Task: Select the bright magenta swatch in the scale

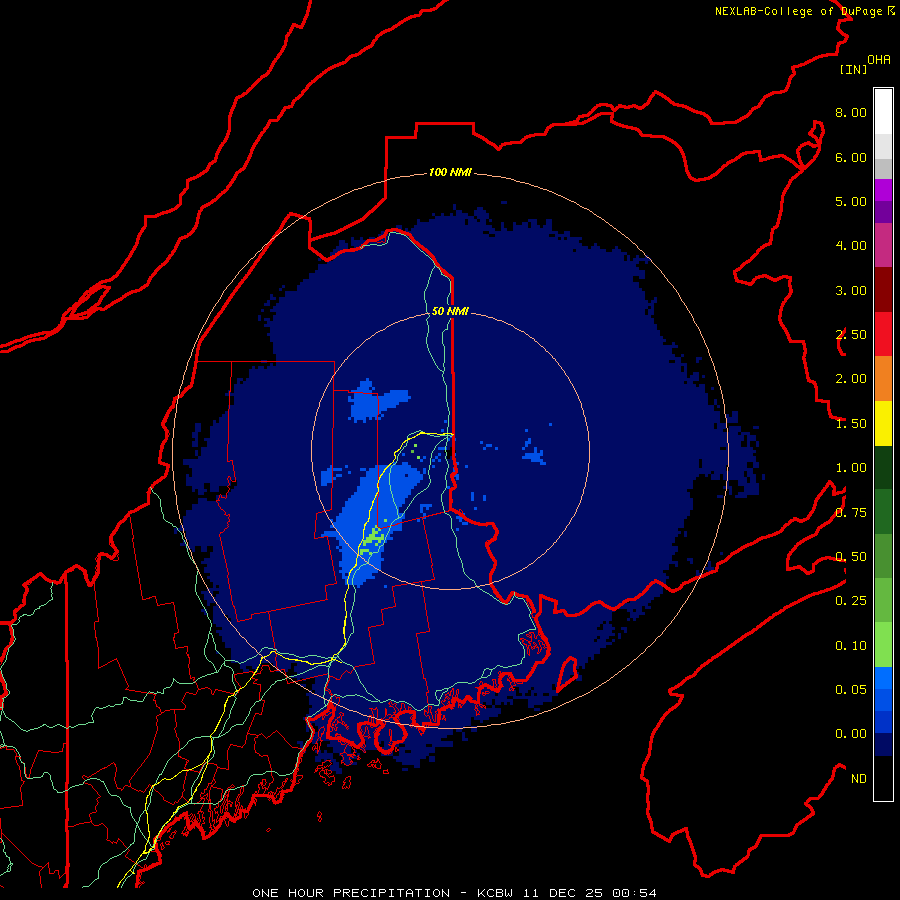Action: point(883,190)
